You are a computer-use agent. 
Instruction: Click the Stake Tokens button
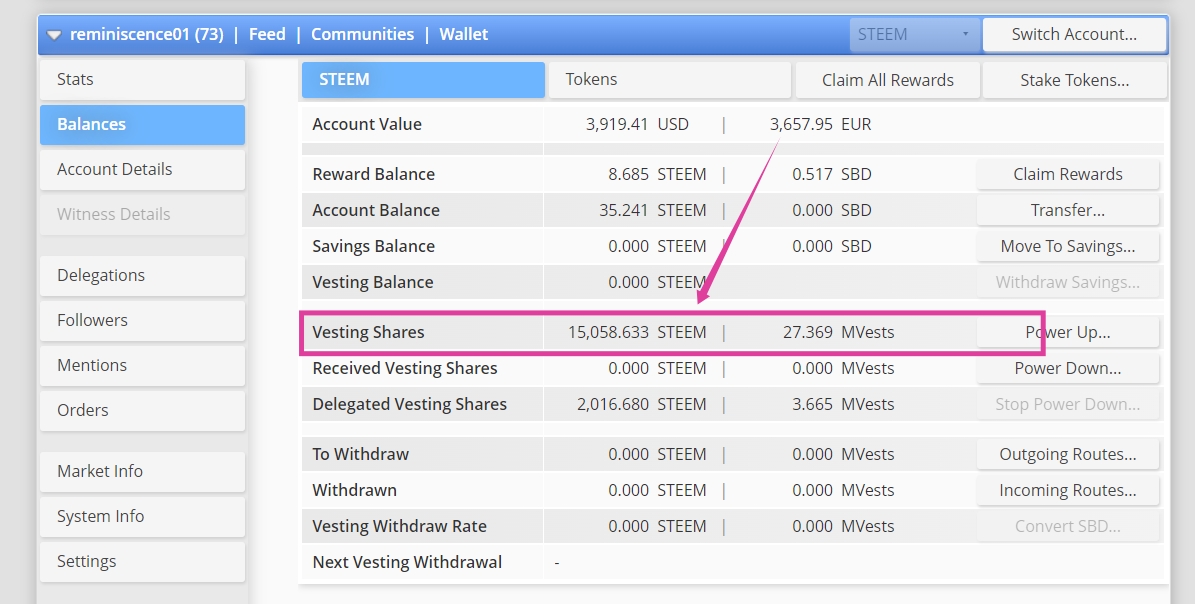pos(1075,80)
